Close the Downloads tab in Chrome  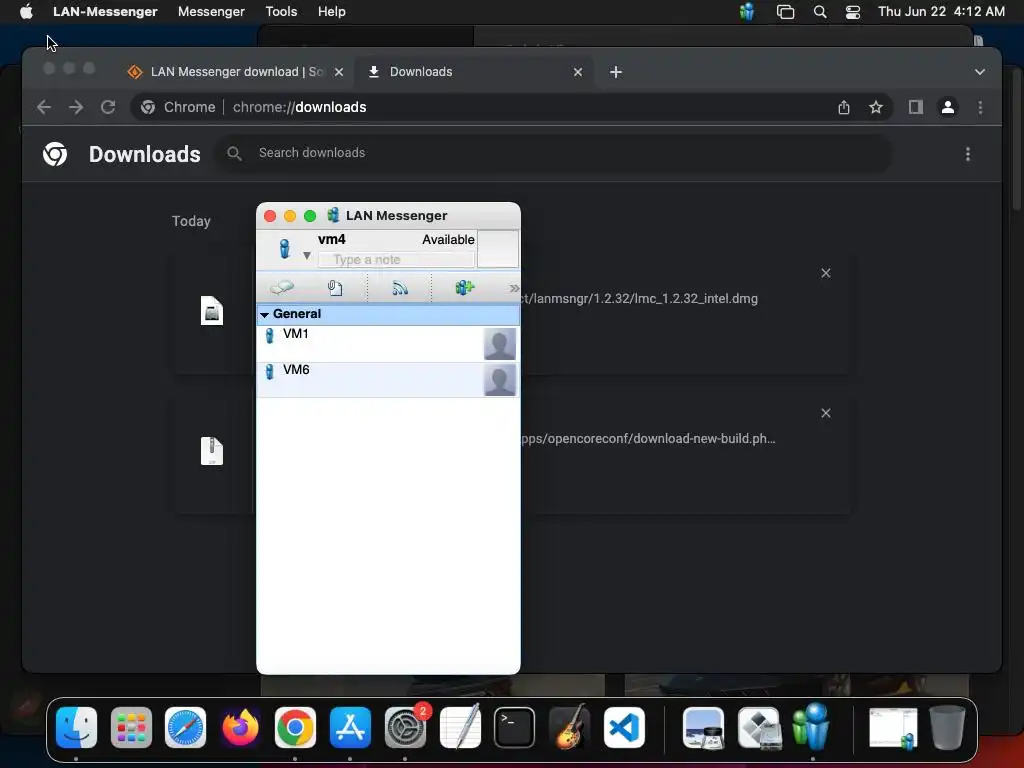(577, 72)
